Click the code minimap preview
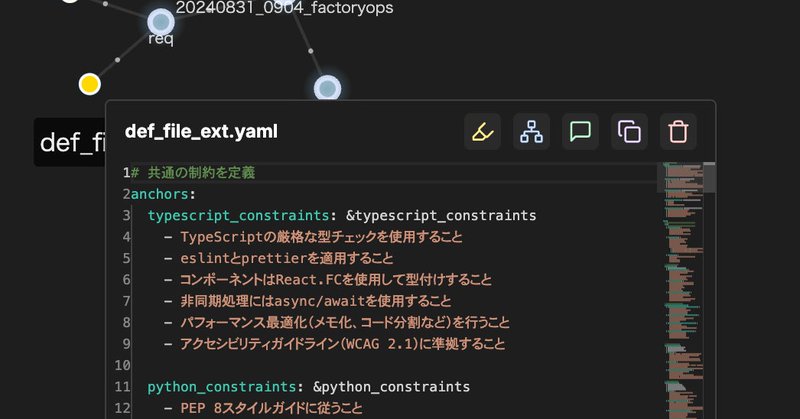This screenshot has width=800, height=419. coord(684,291)
